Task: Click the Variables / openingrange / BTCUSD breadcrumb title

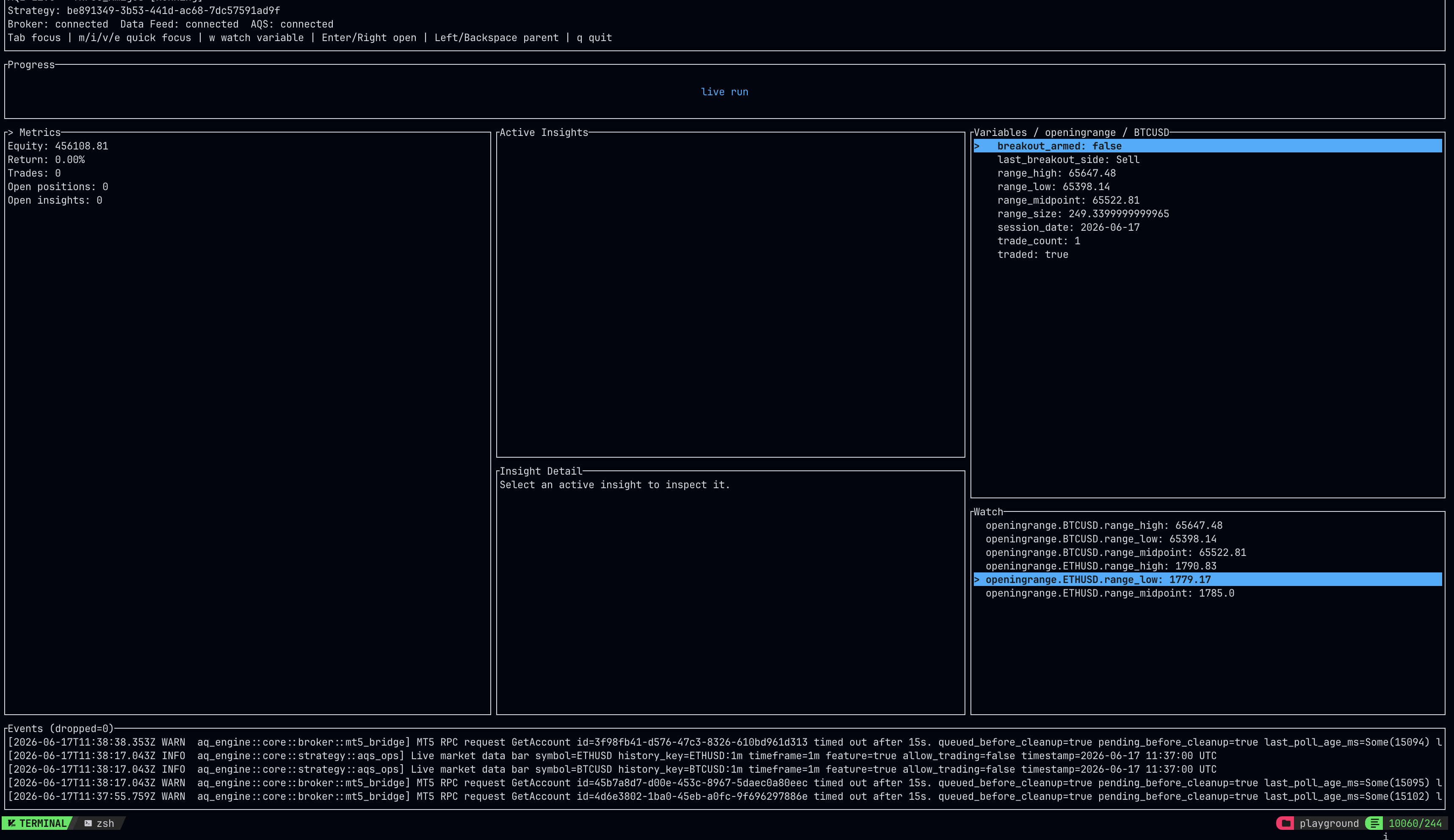Action: [1072, 133]
